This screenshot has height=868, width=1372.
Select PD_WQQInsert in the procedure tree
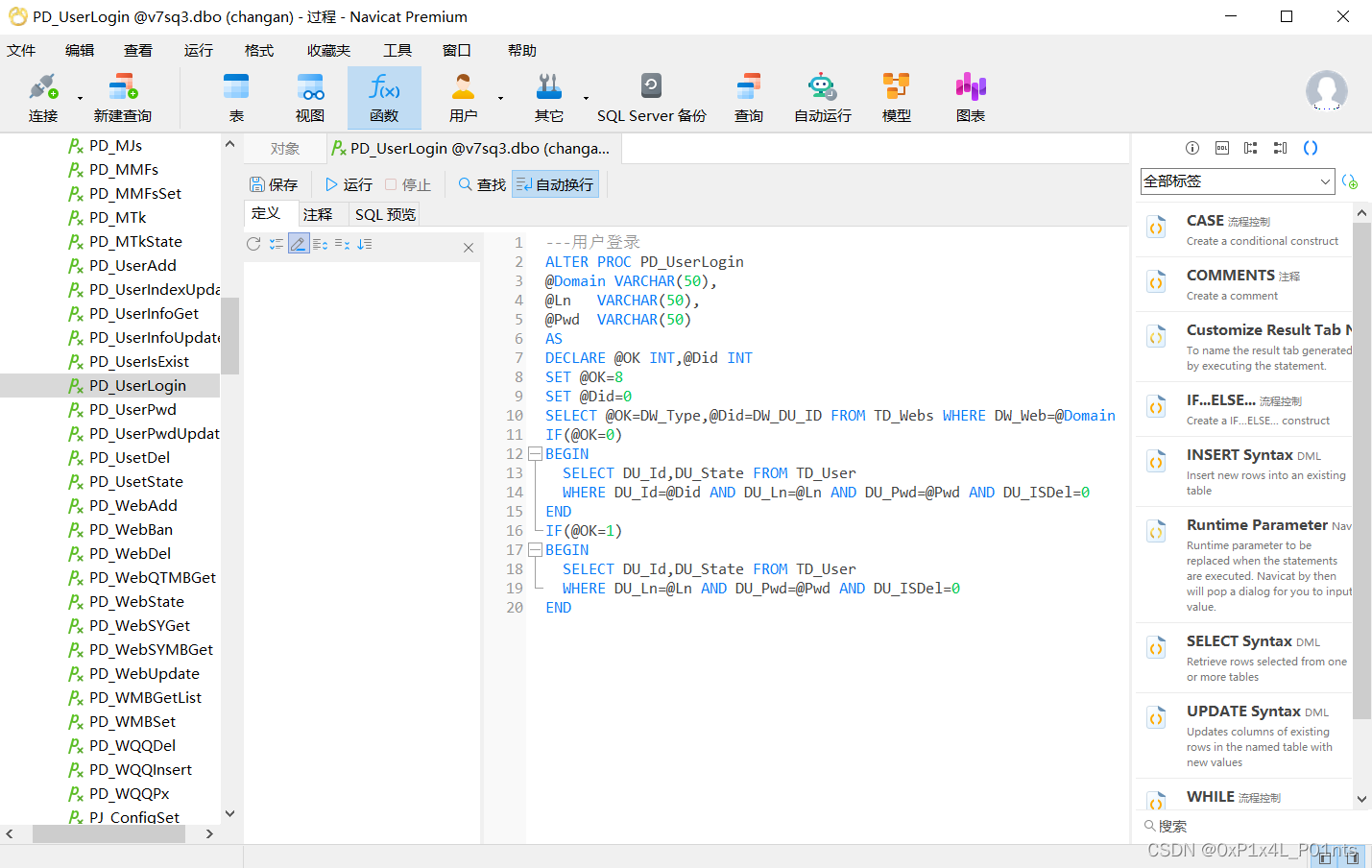tap(140, 769)
